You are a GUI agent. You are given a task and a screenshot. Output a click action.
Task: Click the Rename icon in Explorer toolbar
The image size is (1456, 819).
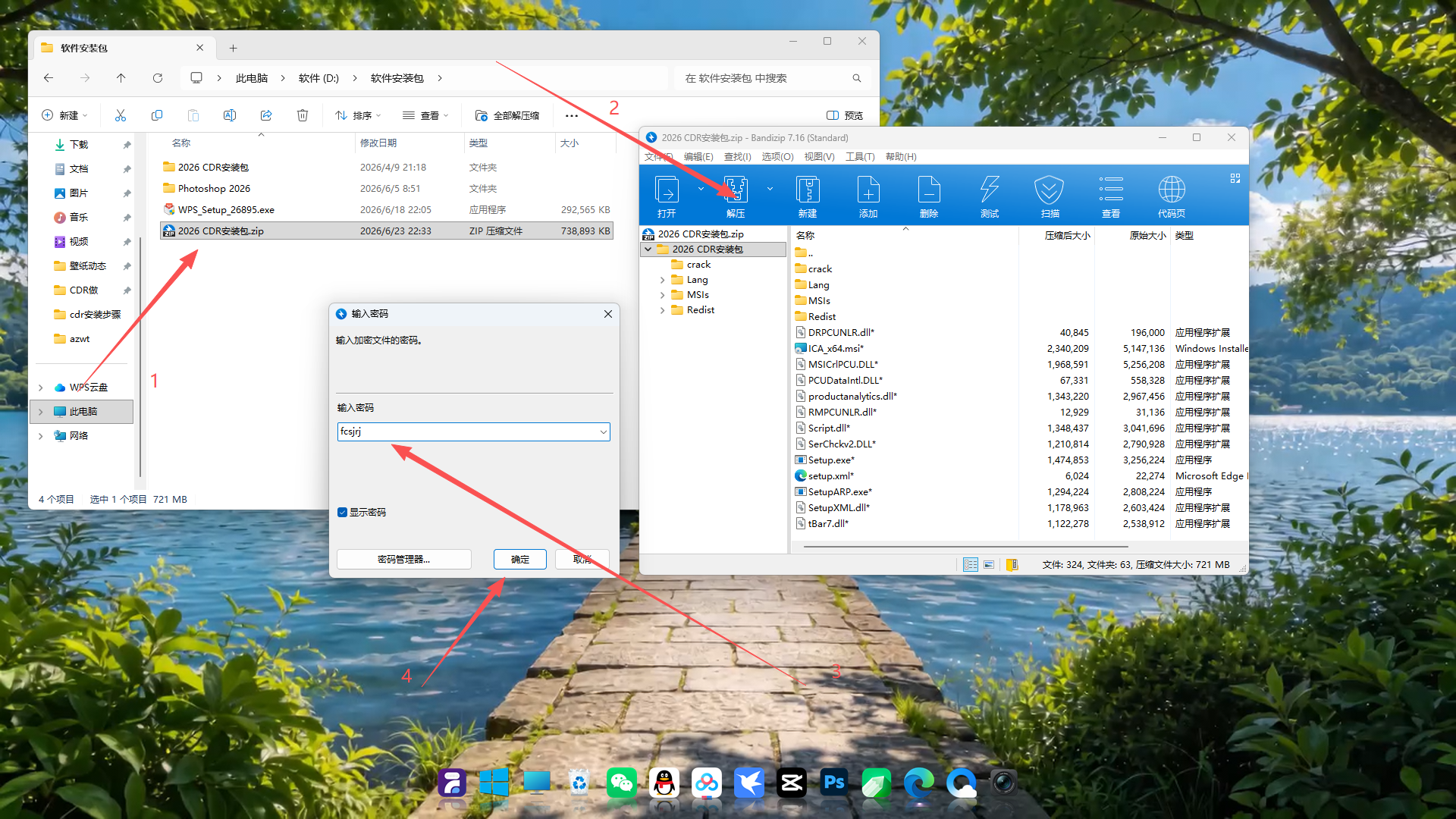230,115
